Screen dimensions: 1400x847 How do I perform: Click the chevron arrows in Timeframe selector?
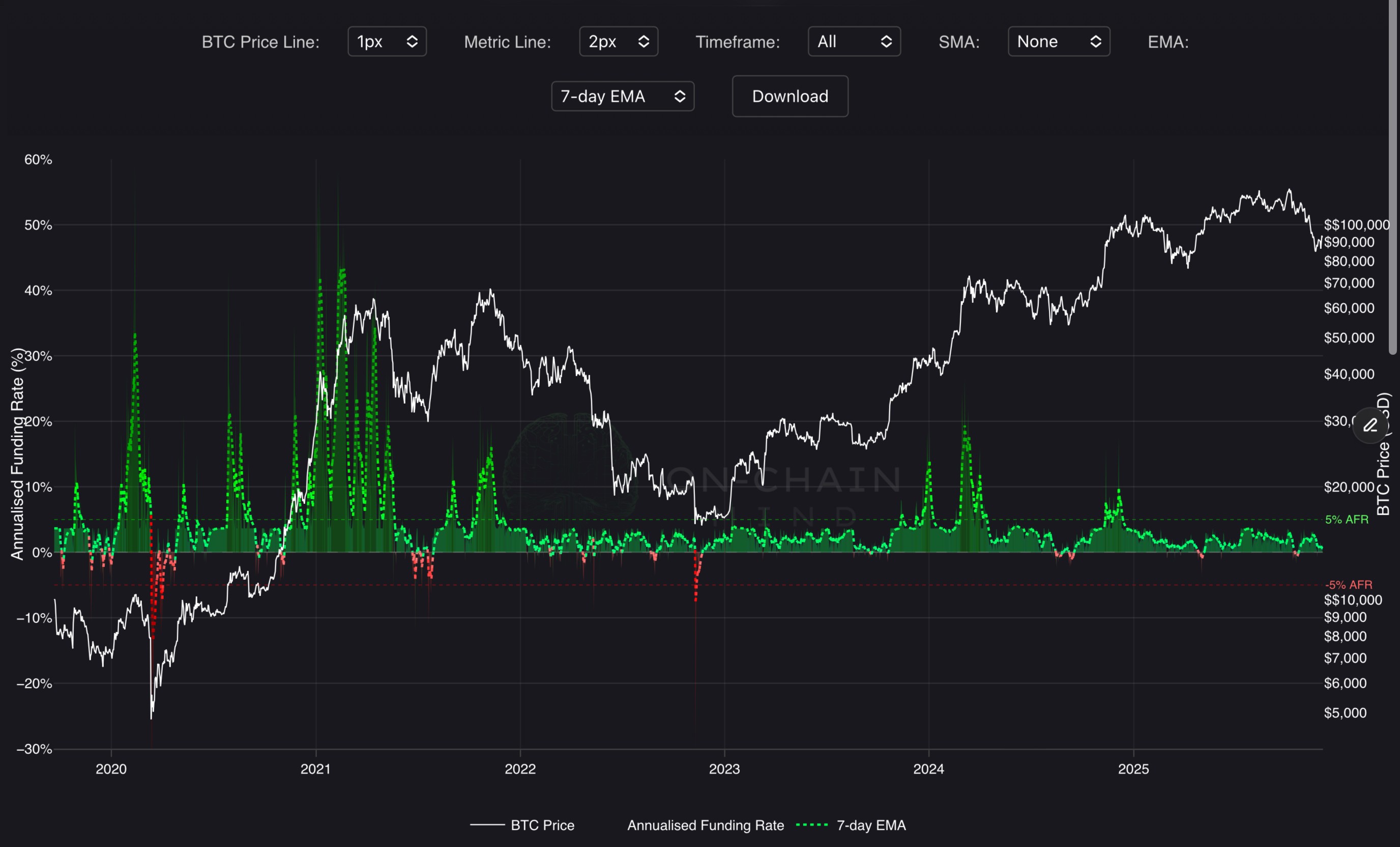(x=886, y=42)
